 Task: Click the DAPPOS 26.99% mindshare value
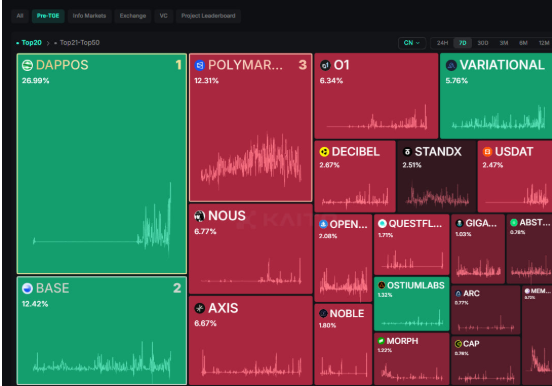click(x=36, y=81)
